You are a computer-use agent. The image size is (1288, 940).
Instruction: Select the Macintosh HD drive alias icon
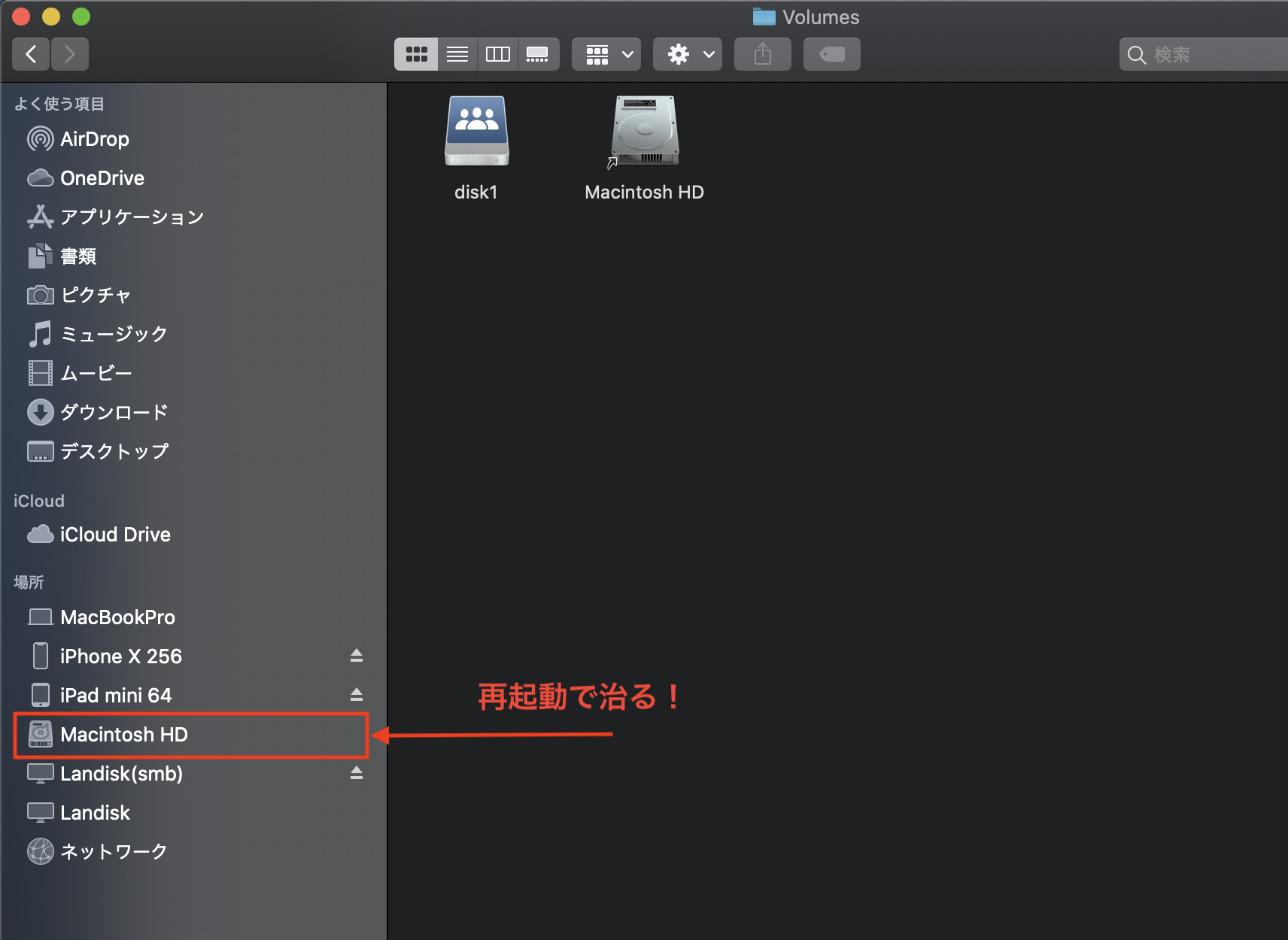pos(644,131)
